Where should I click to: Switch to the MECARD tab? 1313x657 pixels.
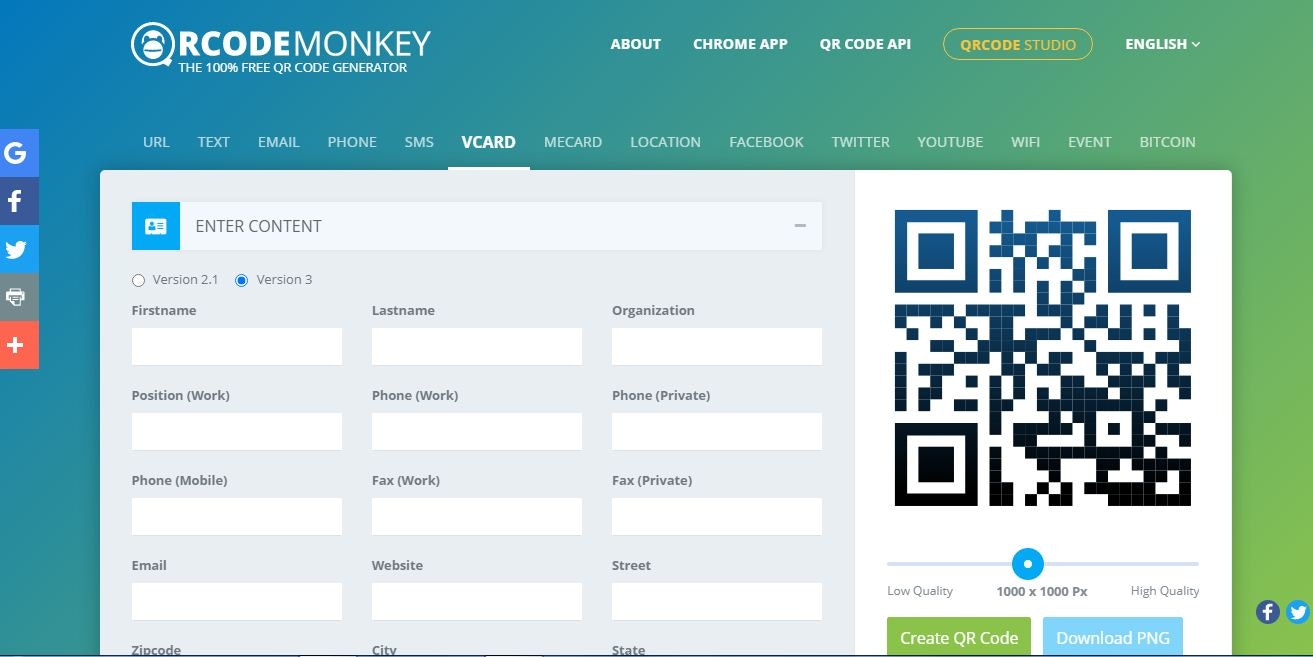573,142
